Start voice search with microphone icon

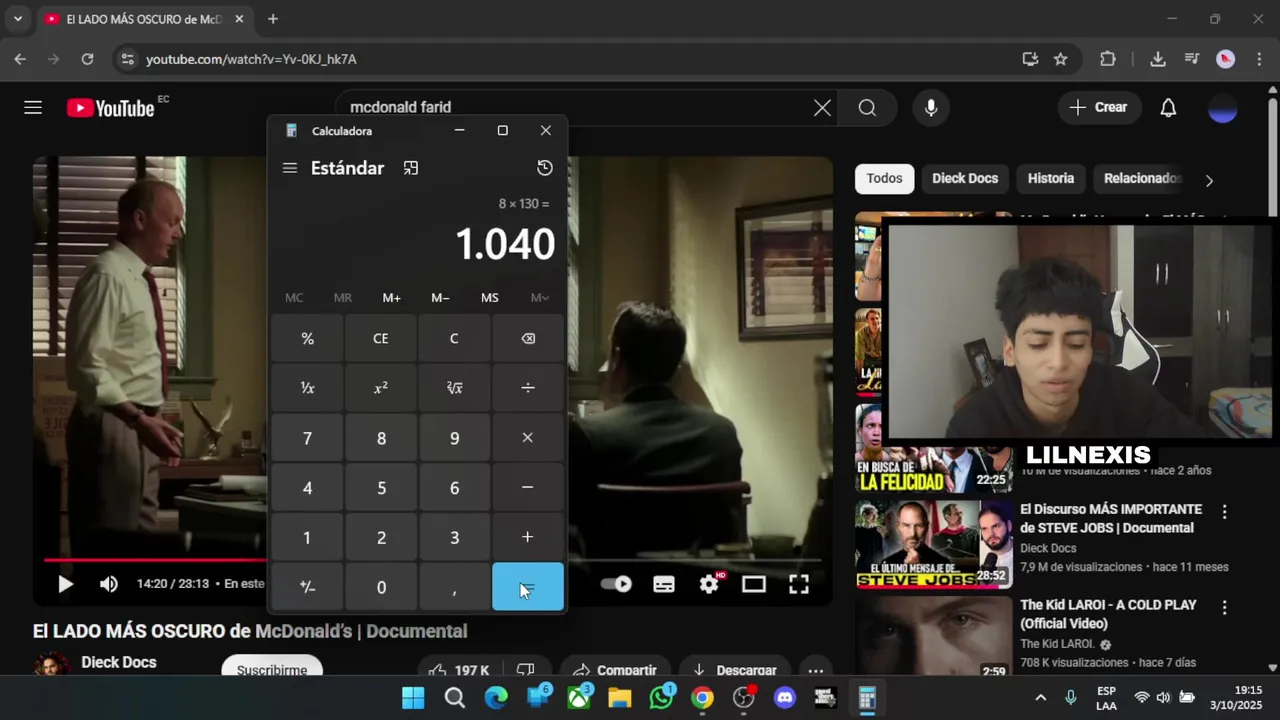931,108
